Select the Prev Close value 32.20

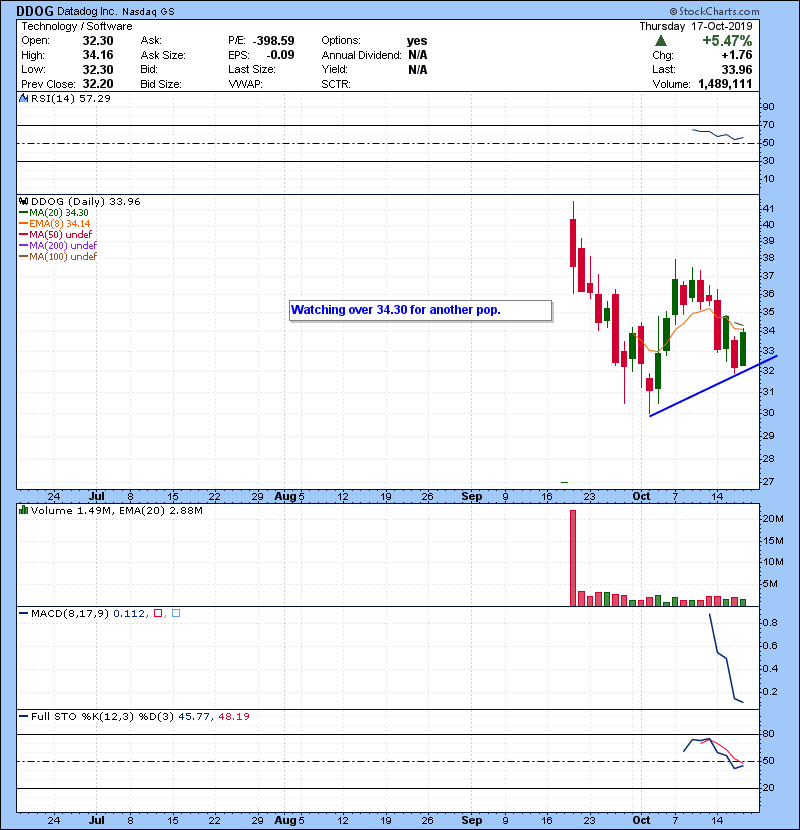98,84
